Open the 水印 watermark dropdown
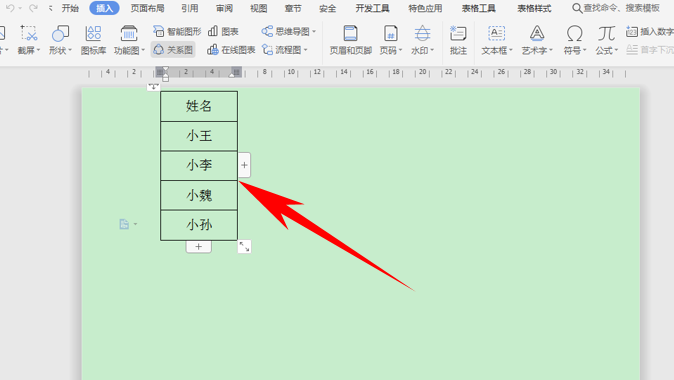 point(423,40)
